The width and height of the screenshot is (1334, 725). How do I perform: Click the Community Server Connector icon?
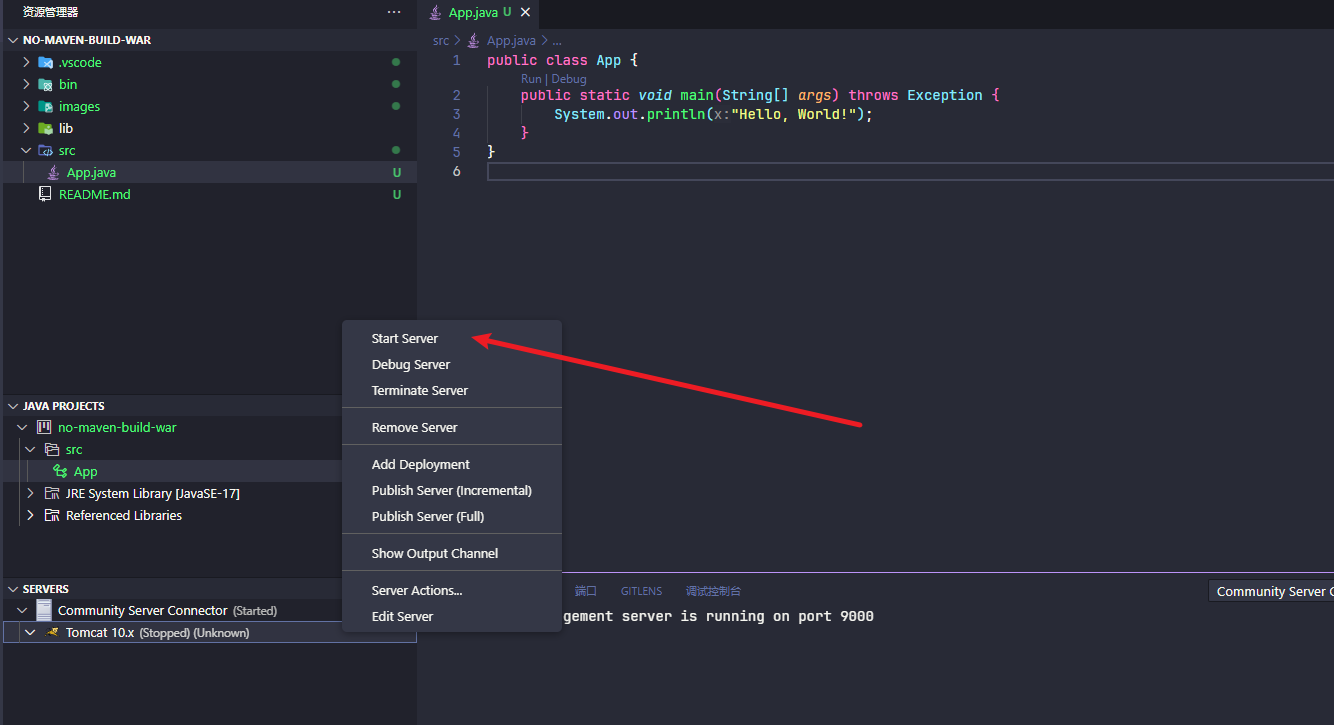coord(44,610)
